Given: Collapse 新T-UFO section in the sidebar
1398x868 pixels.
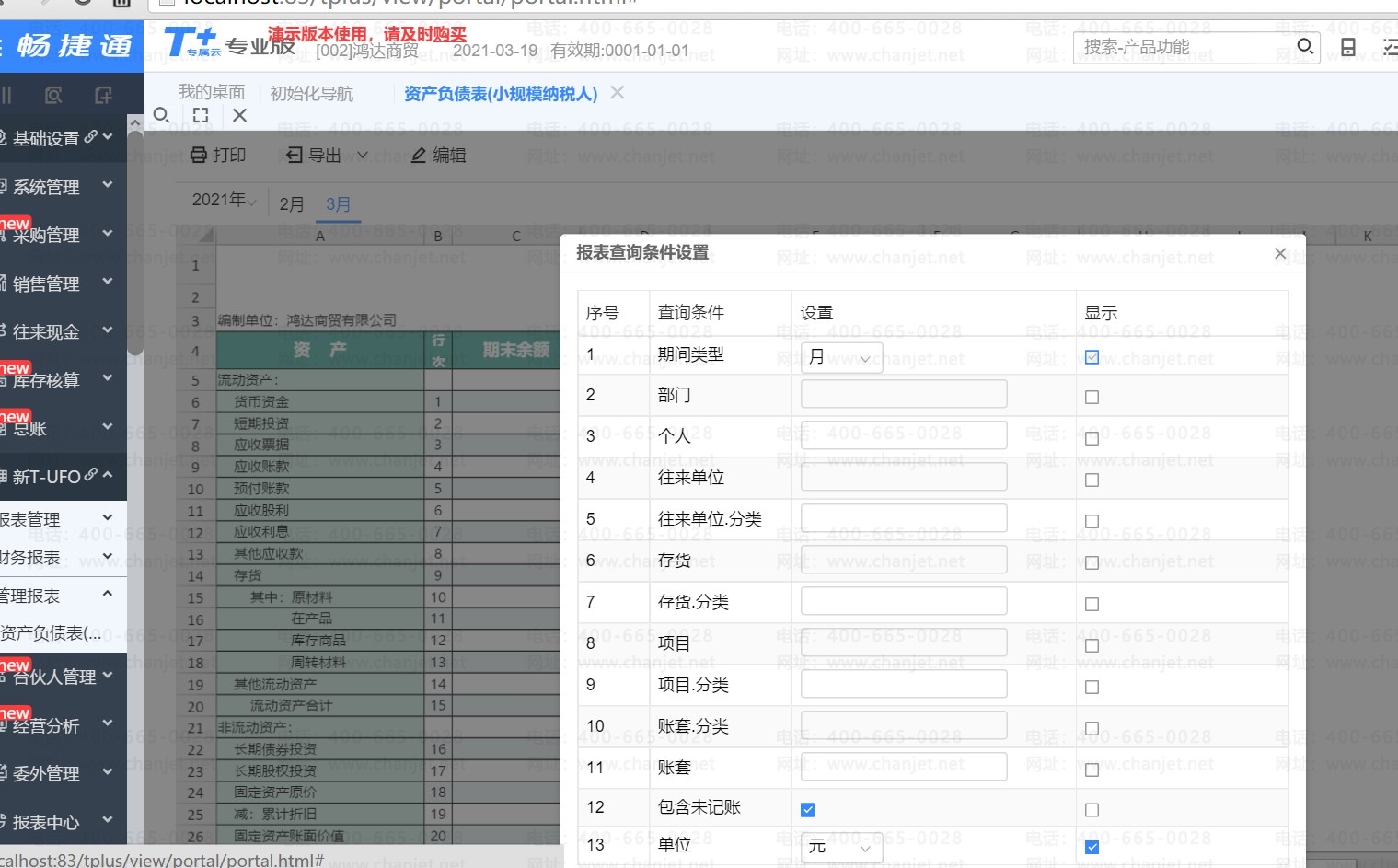Looking at the screenshot, I should pos(108,475).
